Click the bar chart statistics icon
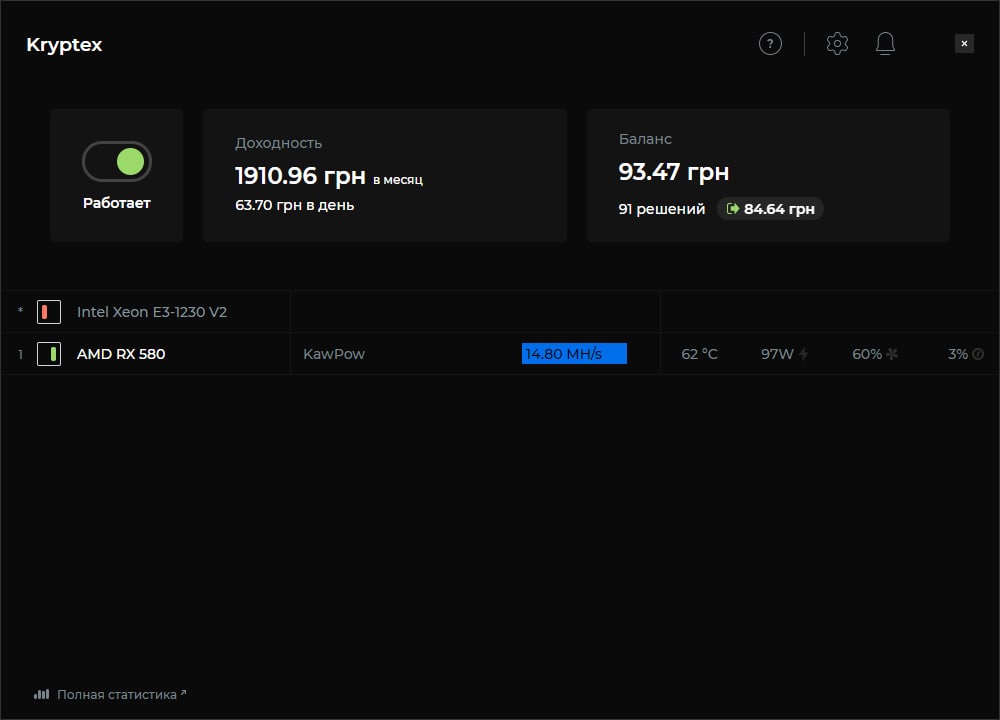The image size is (1000, 720). pos(41,694)
